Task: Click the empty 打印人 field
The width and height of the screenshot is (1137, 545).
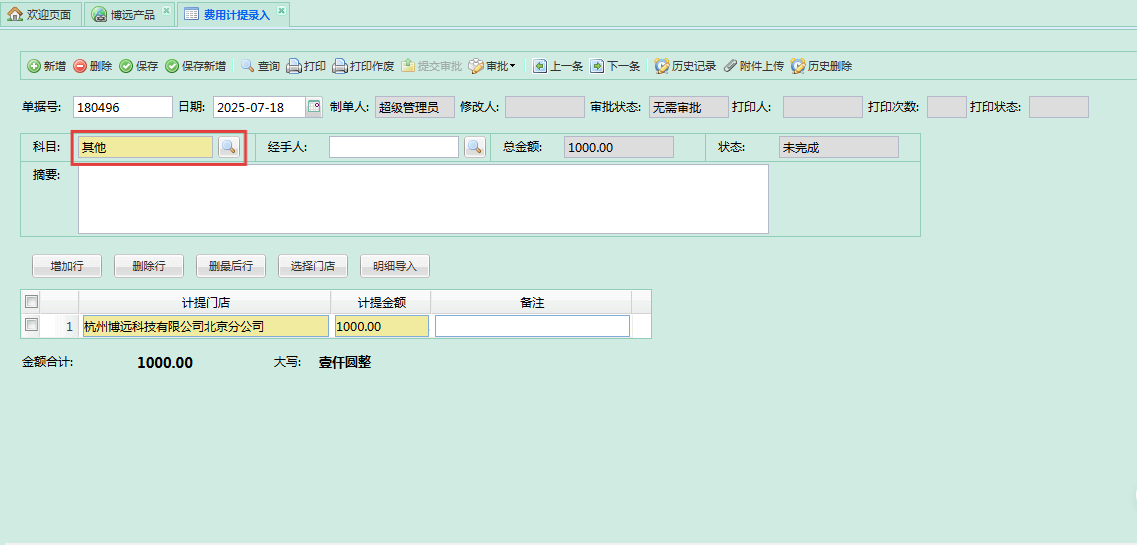Action: (x=823, y=107)
